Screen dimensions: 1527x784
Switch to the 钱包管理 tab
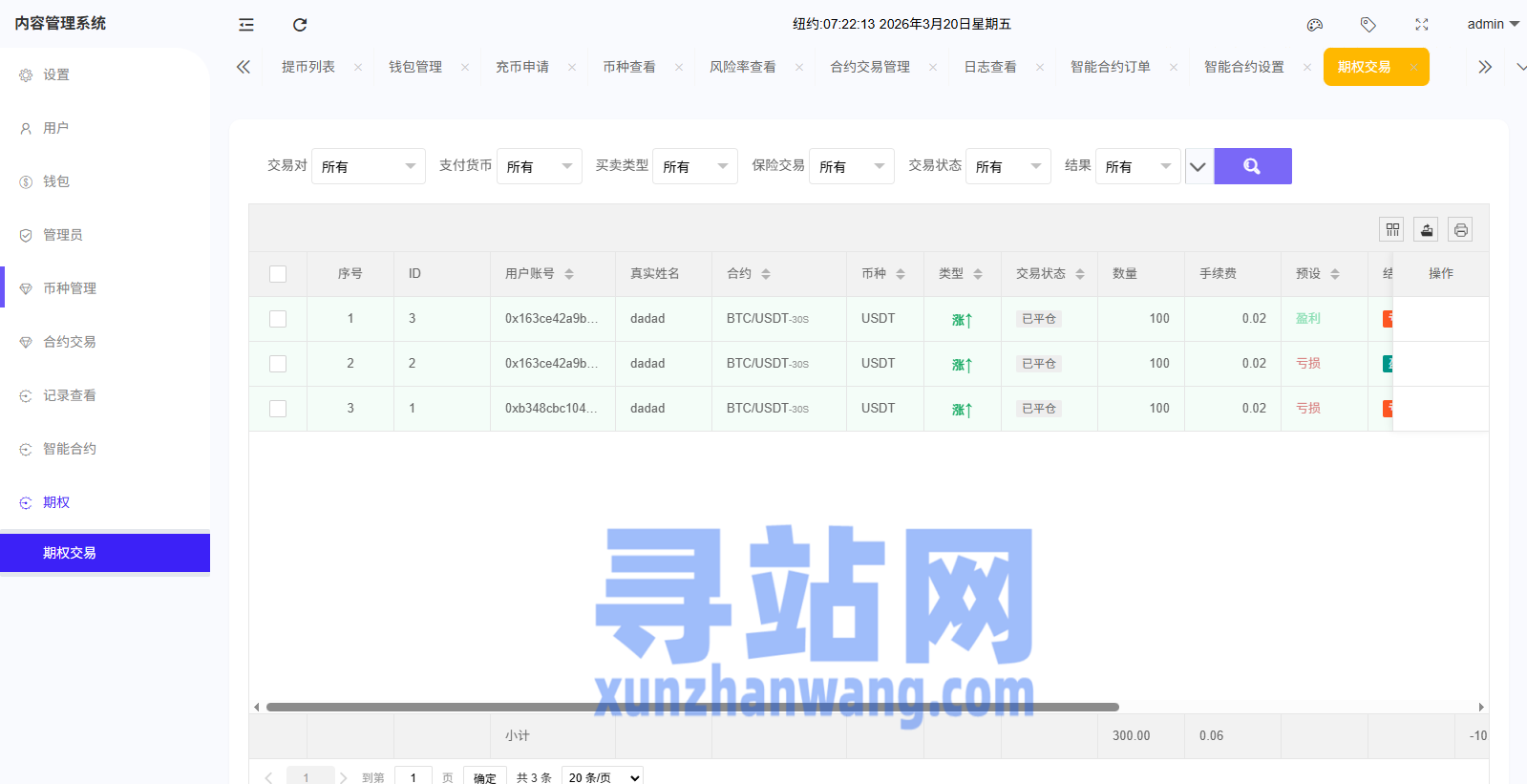coord(415,67)
